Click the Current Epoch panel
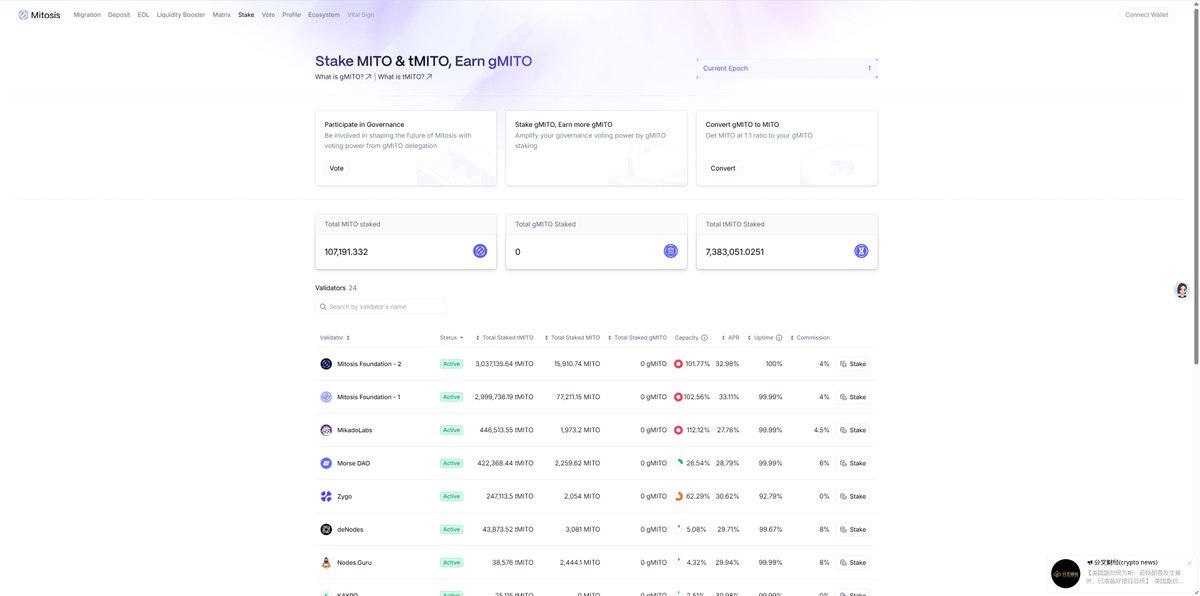 click(x=787, y=68)
